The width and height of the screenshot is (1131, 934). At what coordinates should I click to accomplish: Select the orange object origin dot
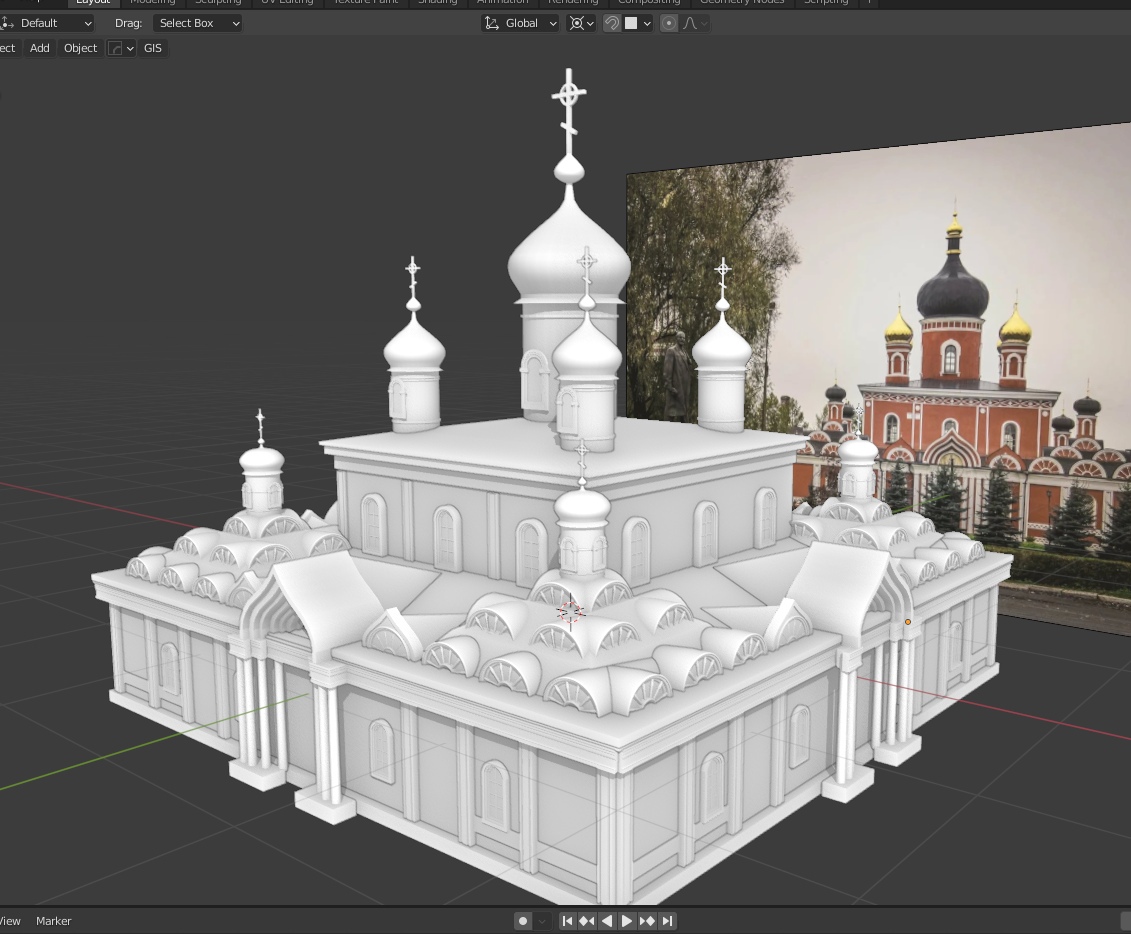click(907, 622)
